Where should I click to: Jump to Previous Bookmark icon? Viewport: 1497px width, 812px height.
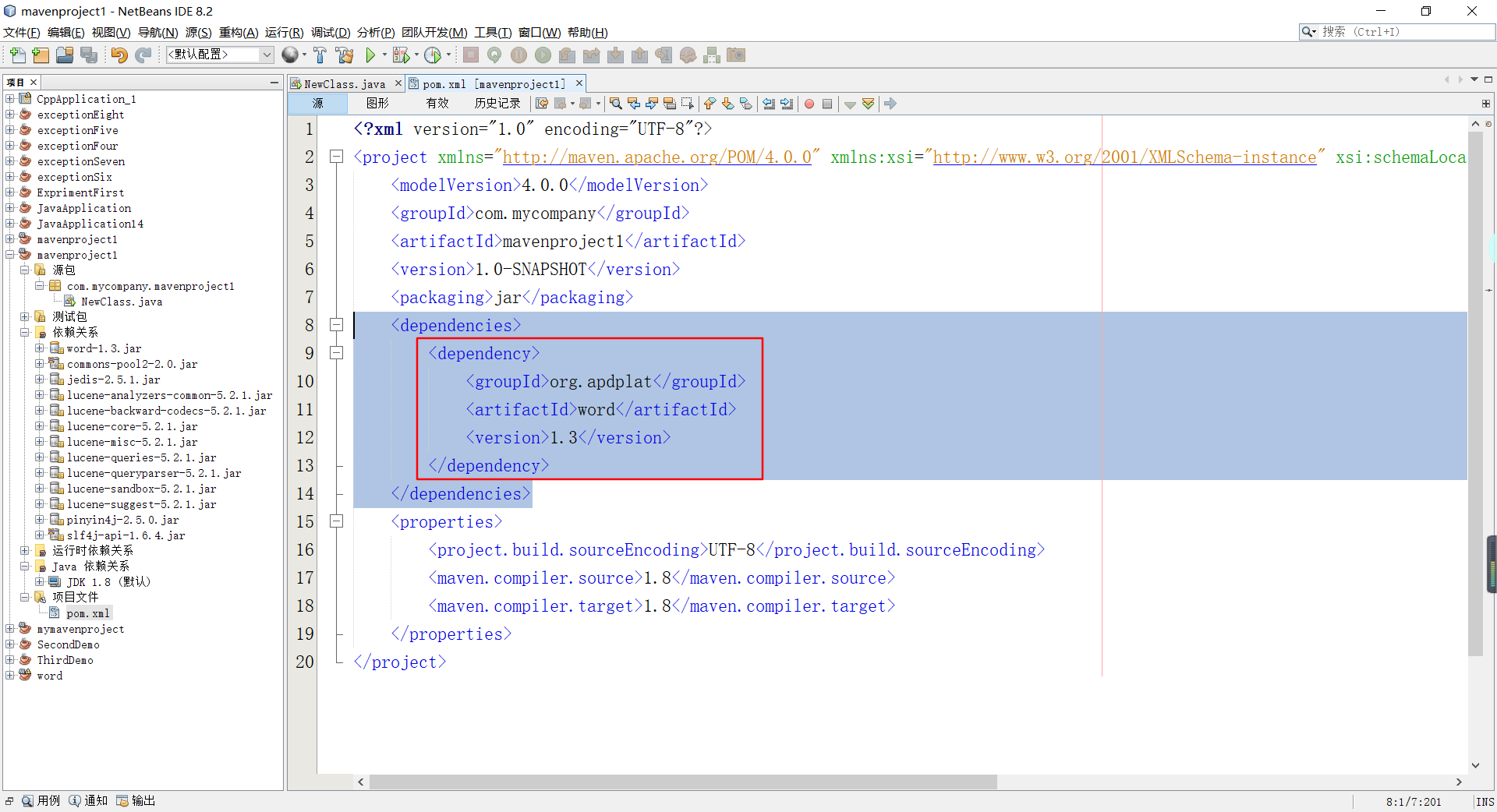(x=710, y=104)
